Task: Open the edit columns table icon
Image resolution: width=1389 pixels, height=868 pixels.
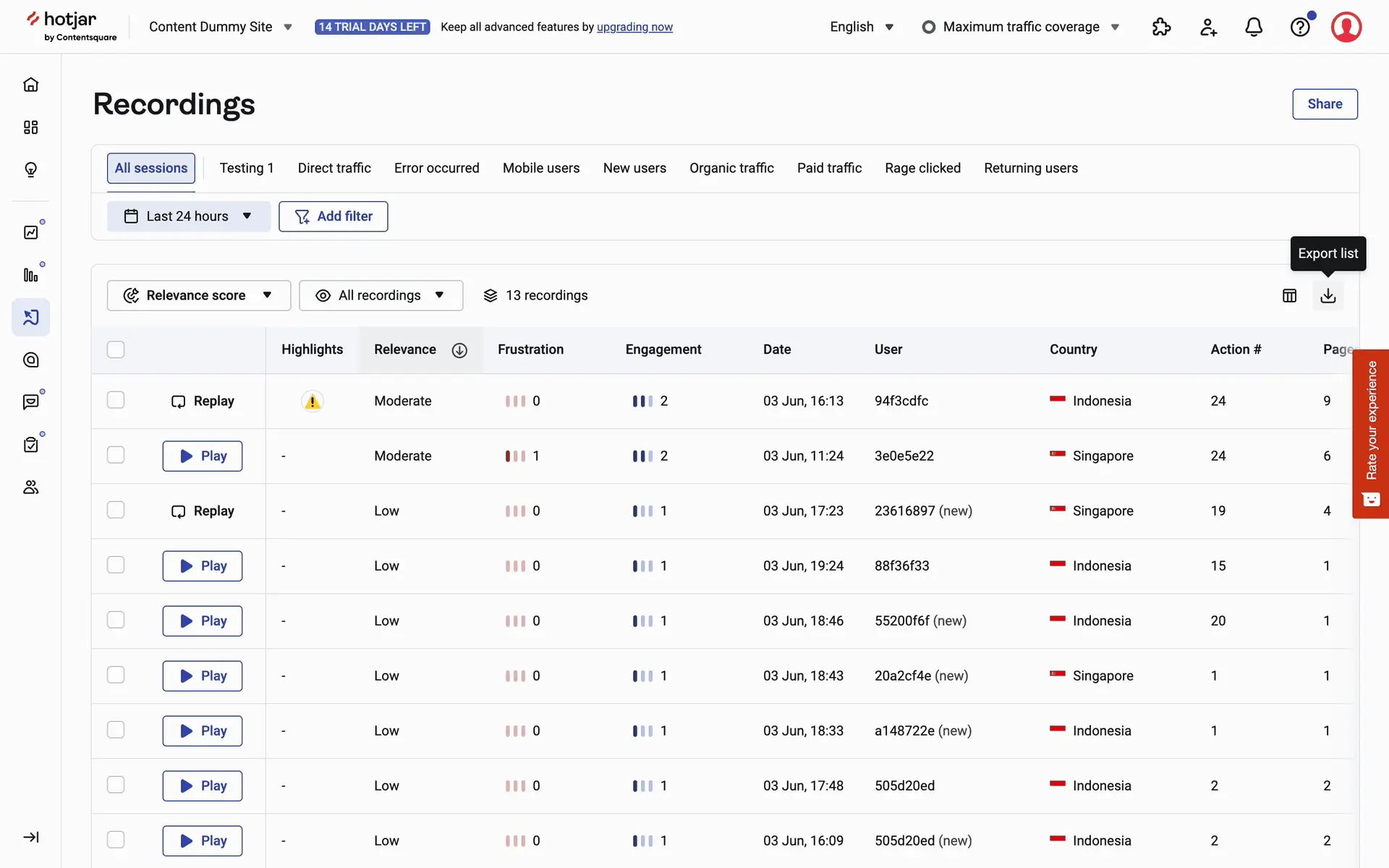Action: [x=1289, y=295]
